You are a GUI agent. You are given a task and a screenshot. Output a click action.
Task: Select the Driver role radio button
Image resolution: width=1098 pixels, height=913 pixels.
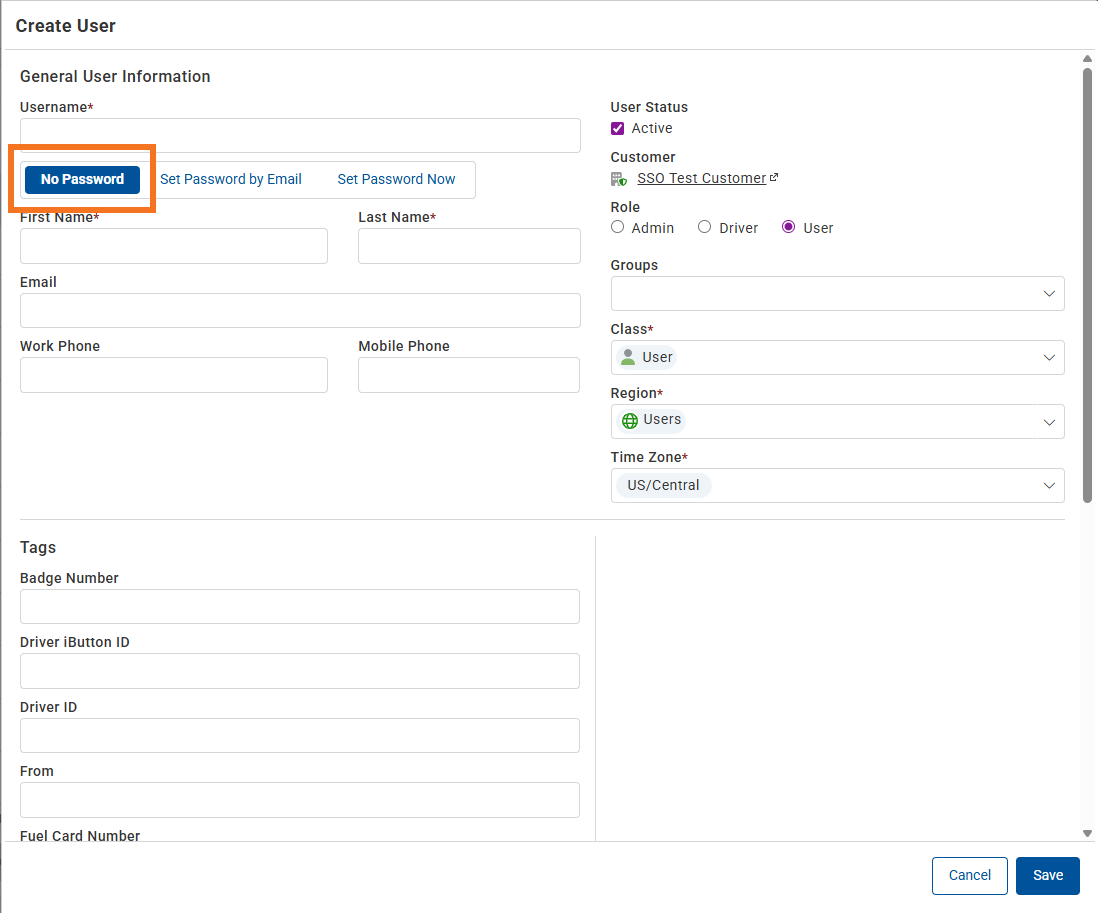click(x=704, y=227)
